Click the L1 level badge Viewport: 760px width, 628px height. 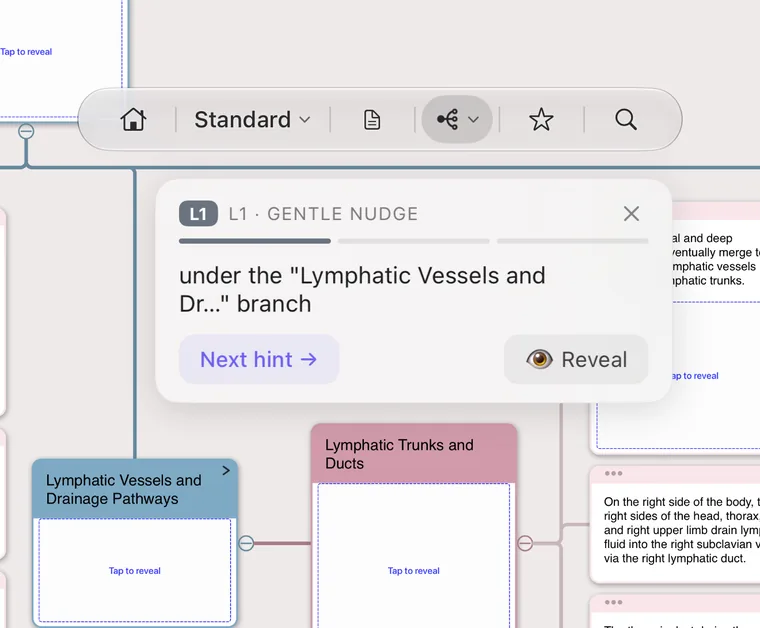tap(198, 214)
